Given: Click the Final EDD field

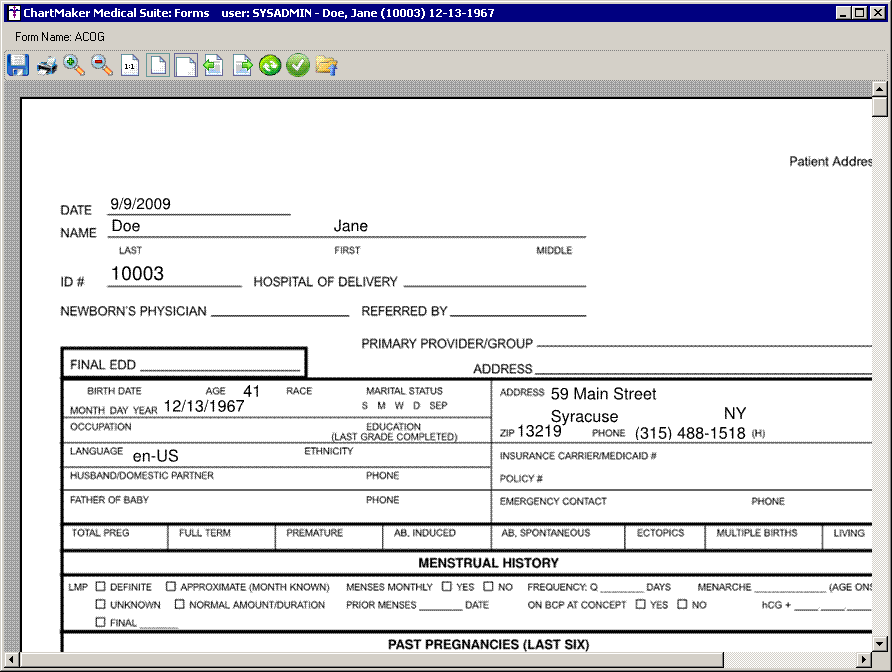Looking at the screenshot, I should coord(218,365).
